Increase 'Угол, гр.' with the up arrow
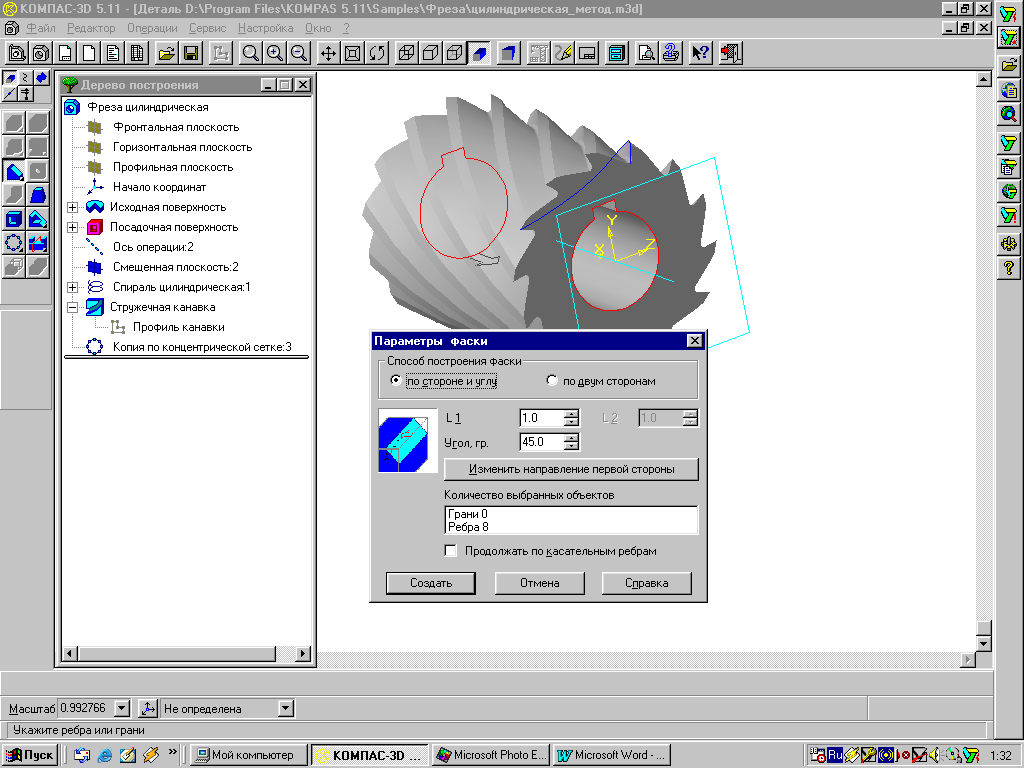Image resolution: width=1024 pixels, height=768 pixels. click(571, 438)
